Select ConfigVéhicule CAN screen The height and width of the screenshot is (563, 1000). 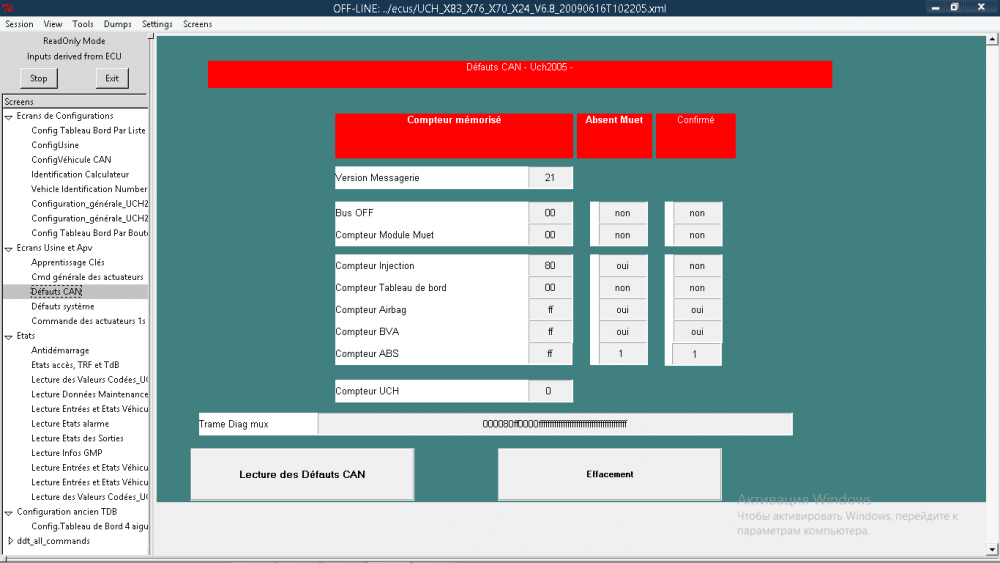pos(71,159)
